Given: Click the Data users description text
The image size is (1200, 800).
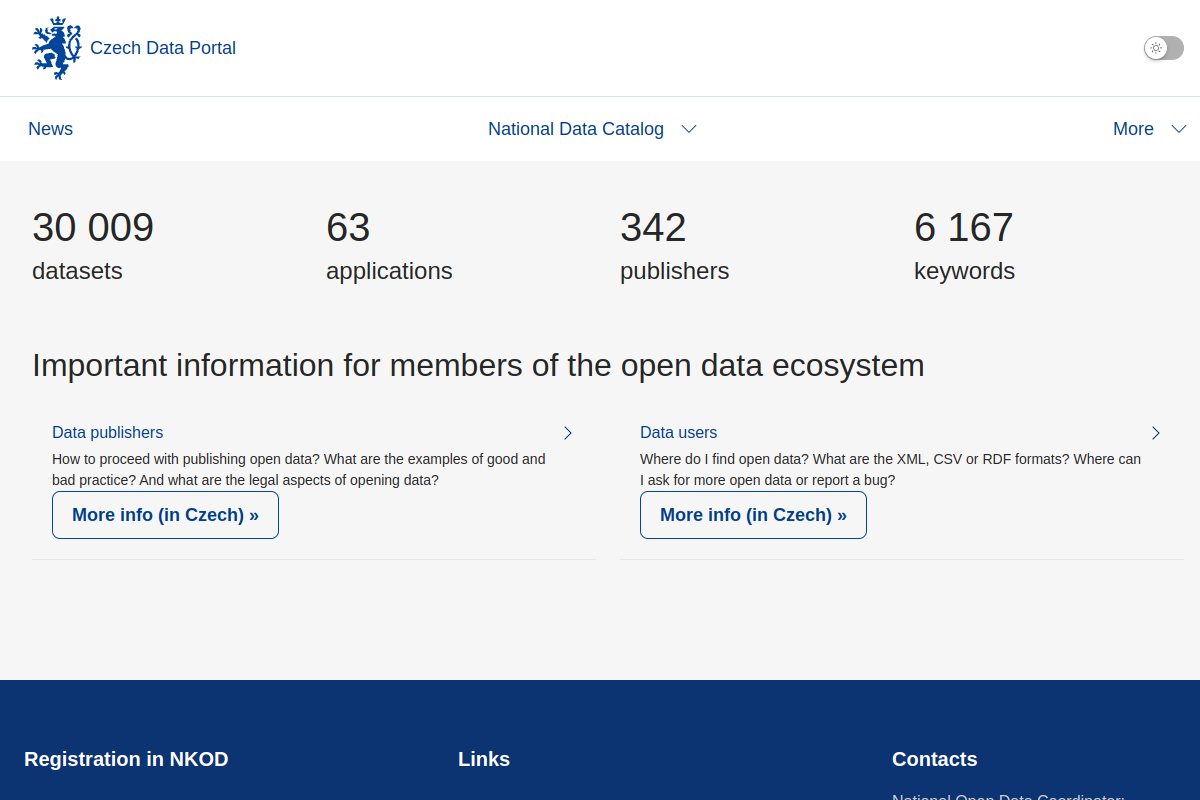Looking at the screenshot, I should (x=890, y=470).
